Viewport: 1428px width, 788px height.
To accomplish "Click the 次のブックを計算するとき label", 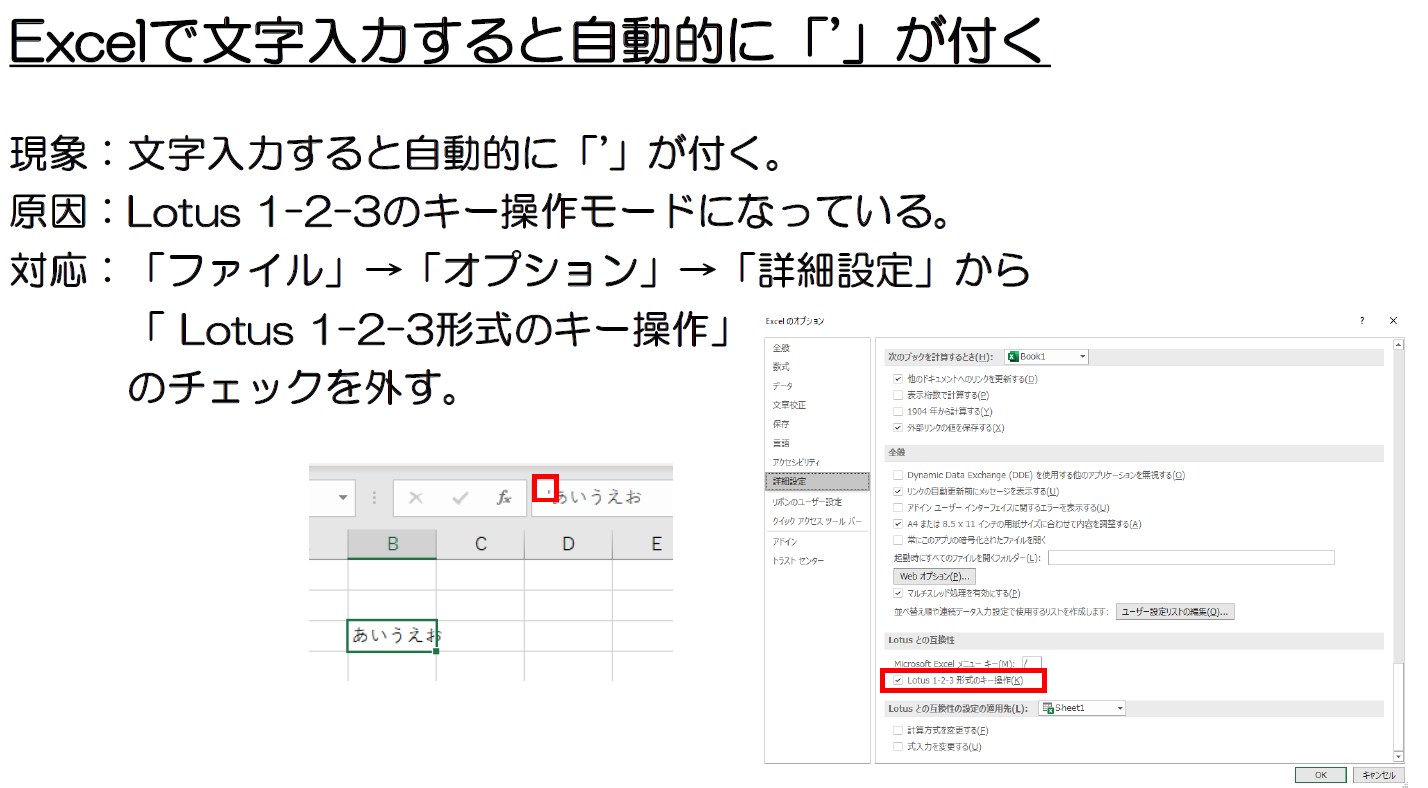I will [941, 357].
